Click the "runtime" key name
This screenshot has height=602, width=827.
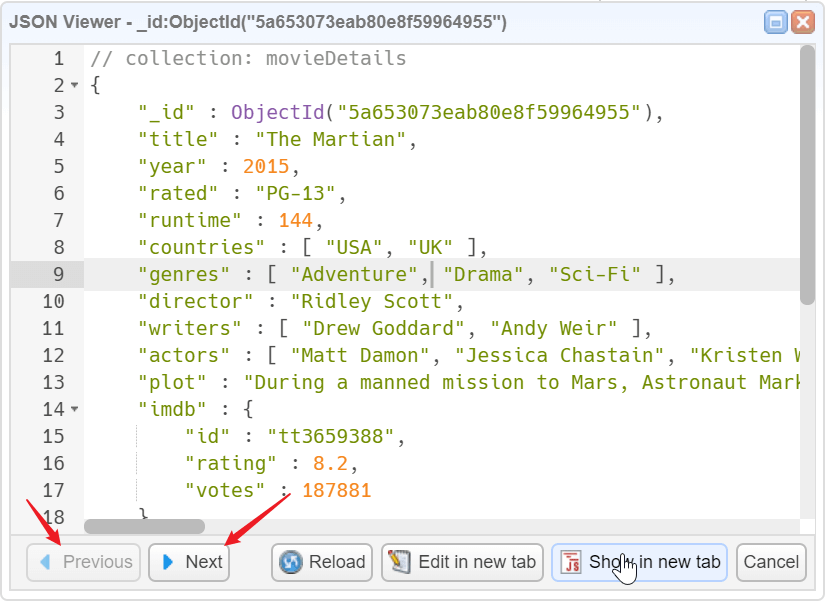[x=189, y=220]
